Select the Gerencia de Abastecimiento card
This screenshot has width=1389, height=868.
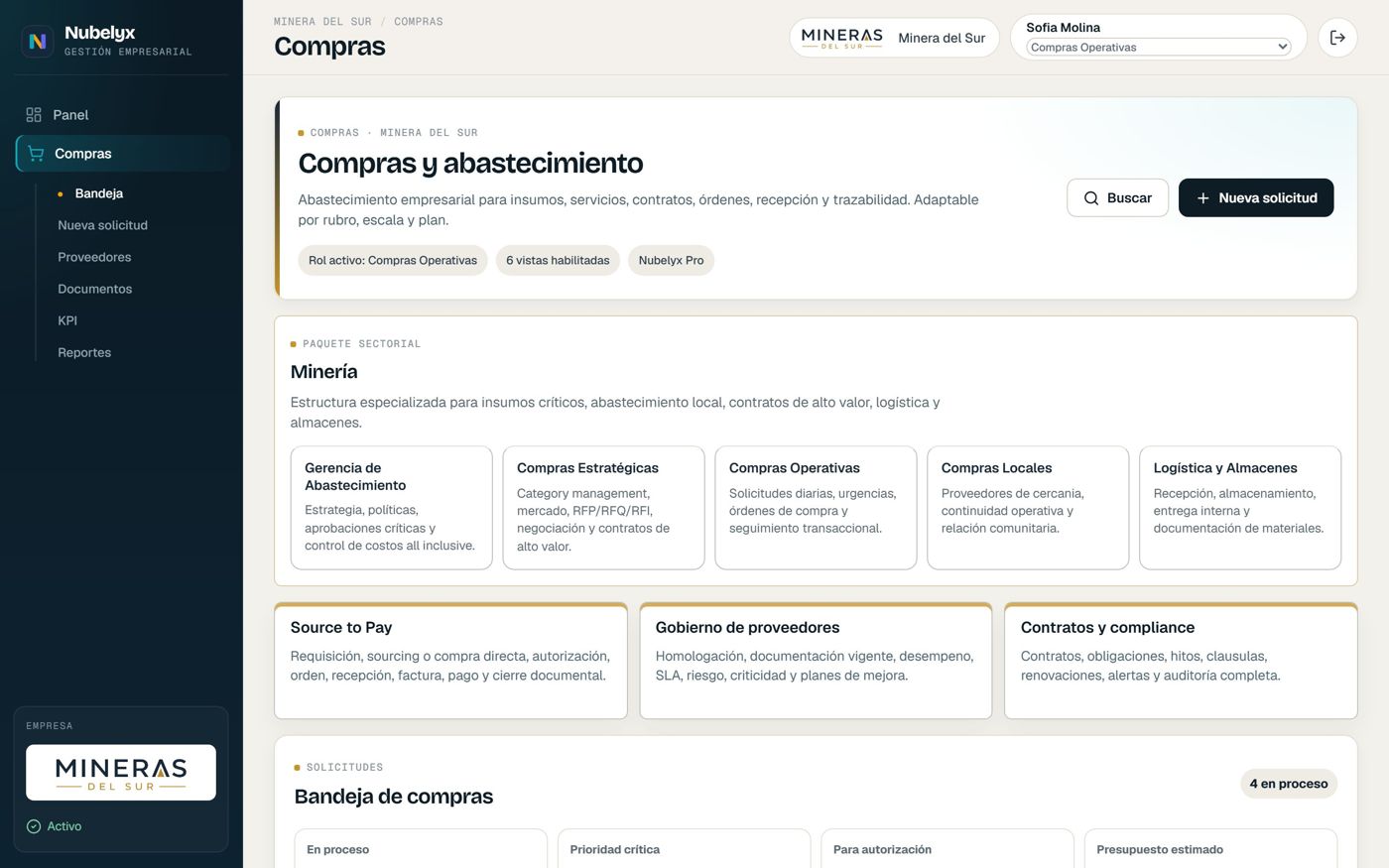392,508
